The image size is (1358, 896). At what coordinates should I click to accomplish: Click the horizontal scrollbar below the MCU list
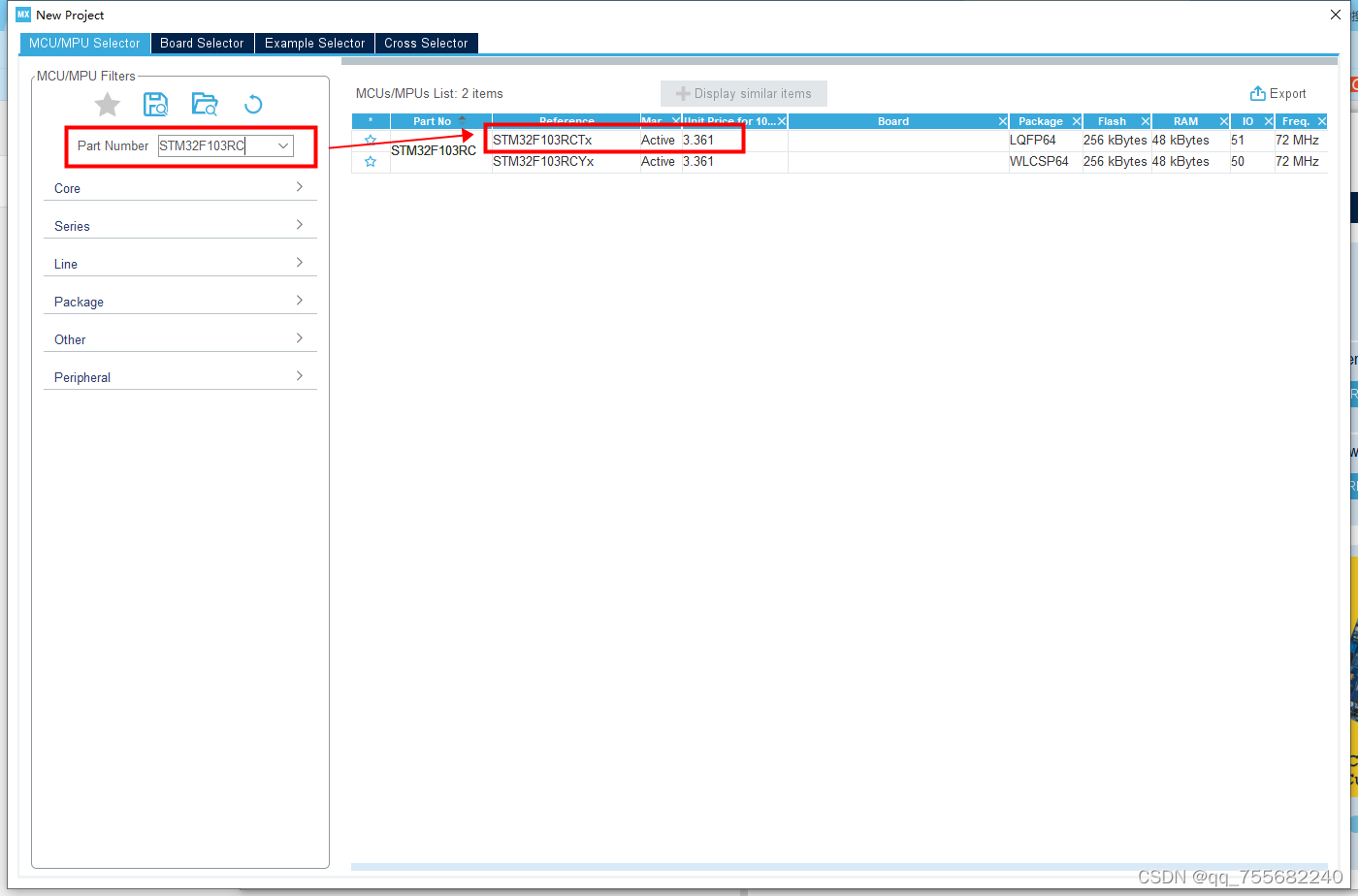[x=839, y=867]
